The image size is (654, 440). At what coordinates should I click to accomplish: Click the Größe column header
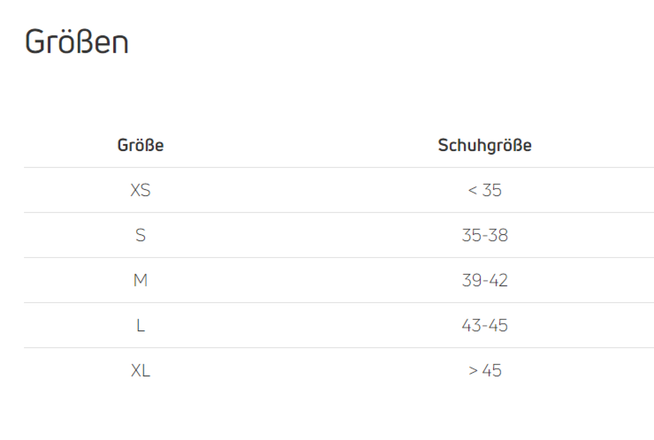(x=140, y=146)
